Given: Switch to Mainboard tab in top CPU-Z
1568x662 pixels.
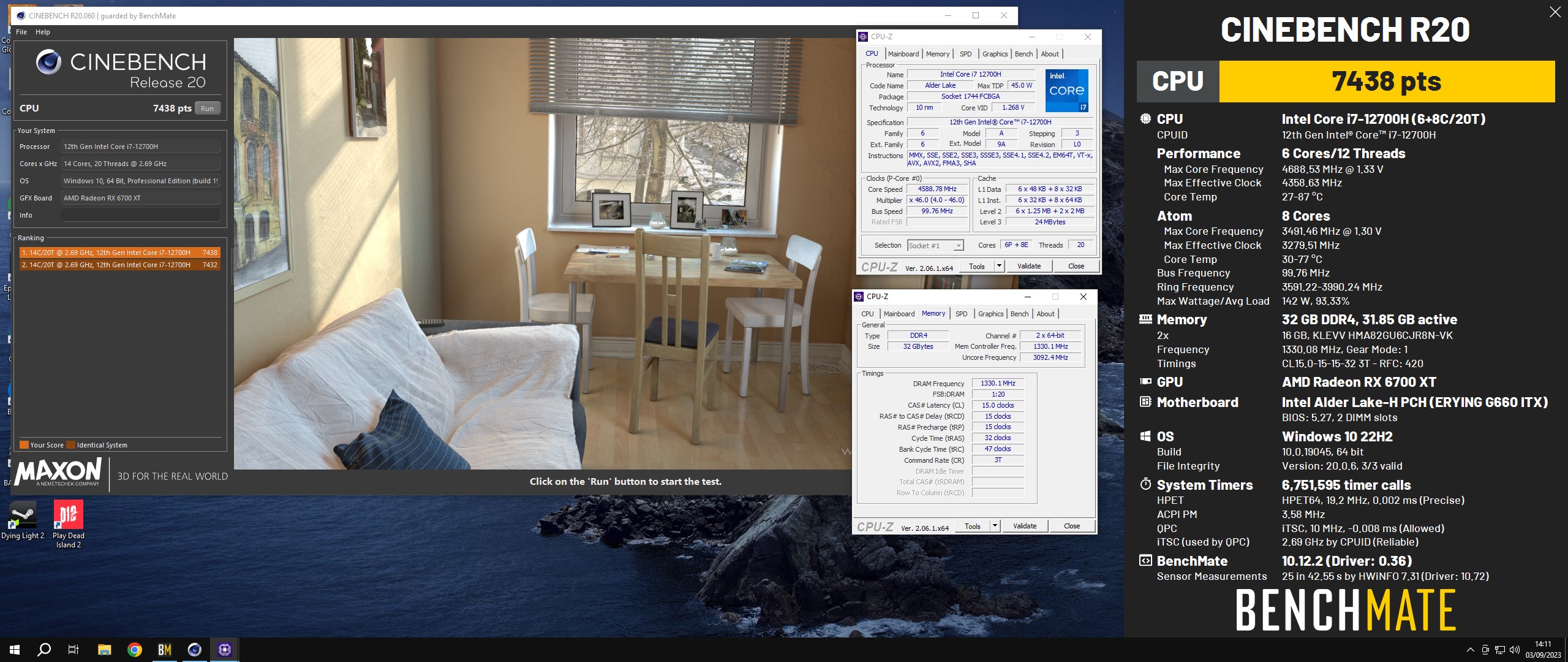Looking at the screenshot, I should (903, 54).
